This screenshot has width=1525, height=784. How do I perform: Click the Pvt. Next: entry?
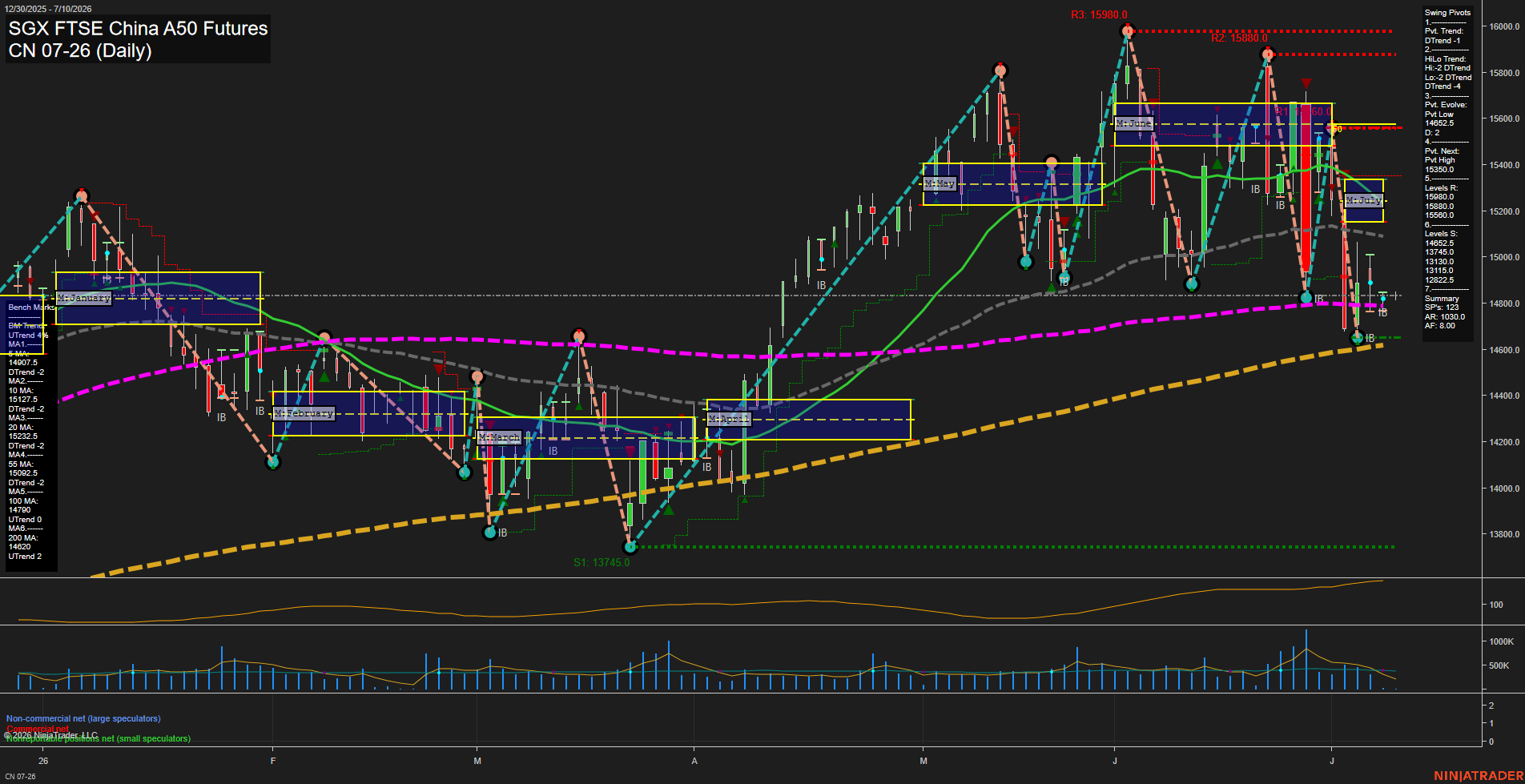coord(1442,151)
